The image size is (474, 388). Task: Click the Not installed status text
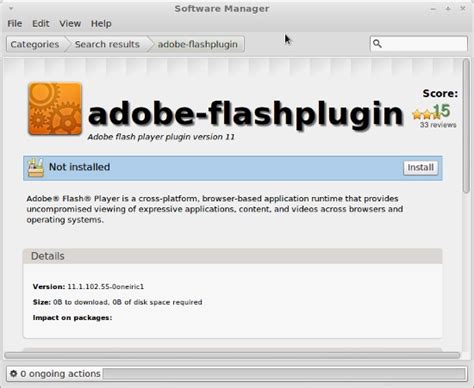[x=79, y=167]
